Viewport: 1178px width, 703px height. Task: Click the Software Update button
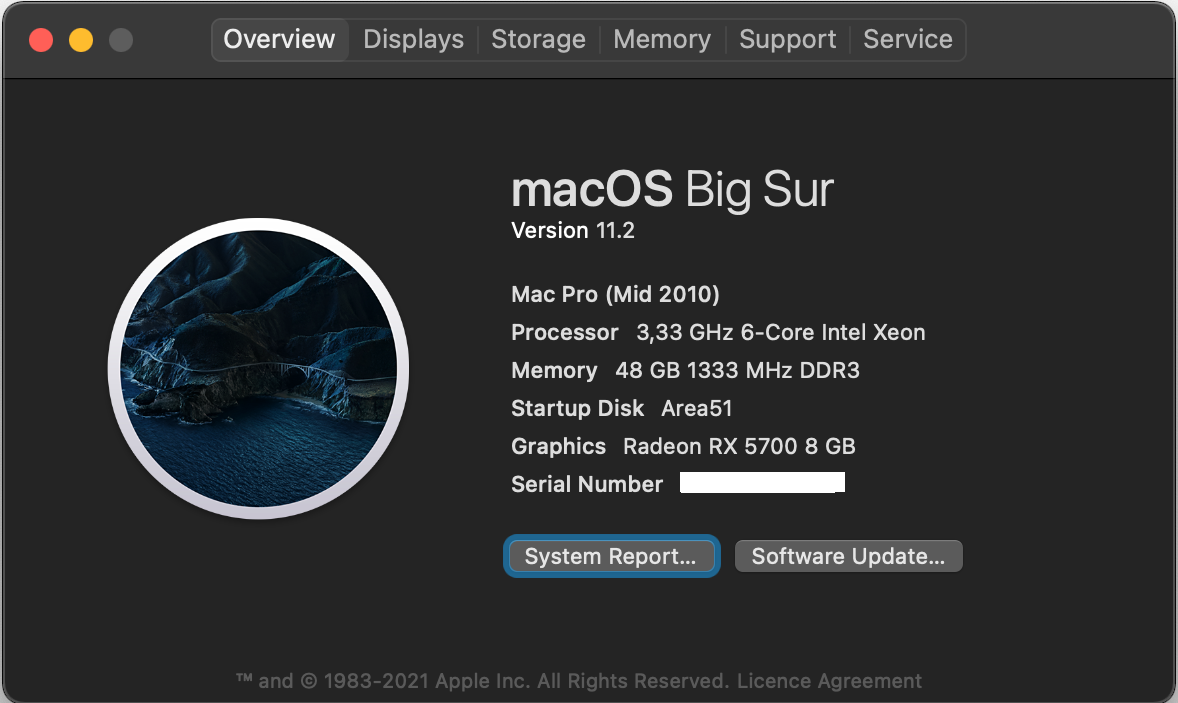(848, 557)
